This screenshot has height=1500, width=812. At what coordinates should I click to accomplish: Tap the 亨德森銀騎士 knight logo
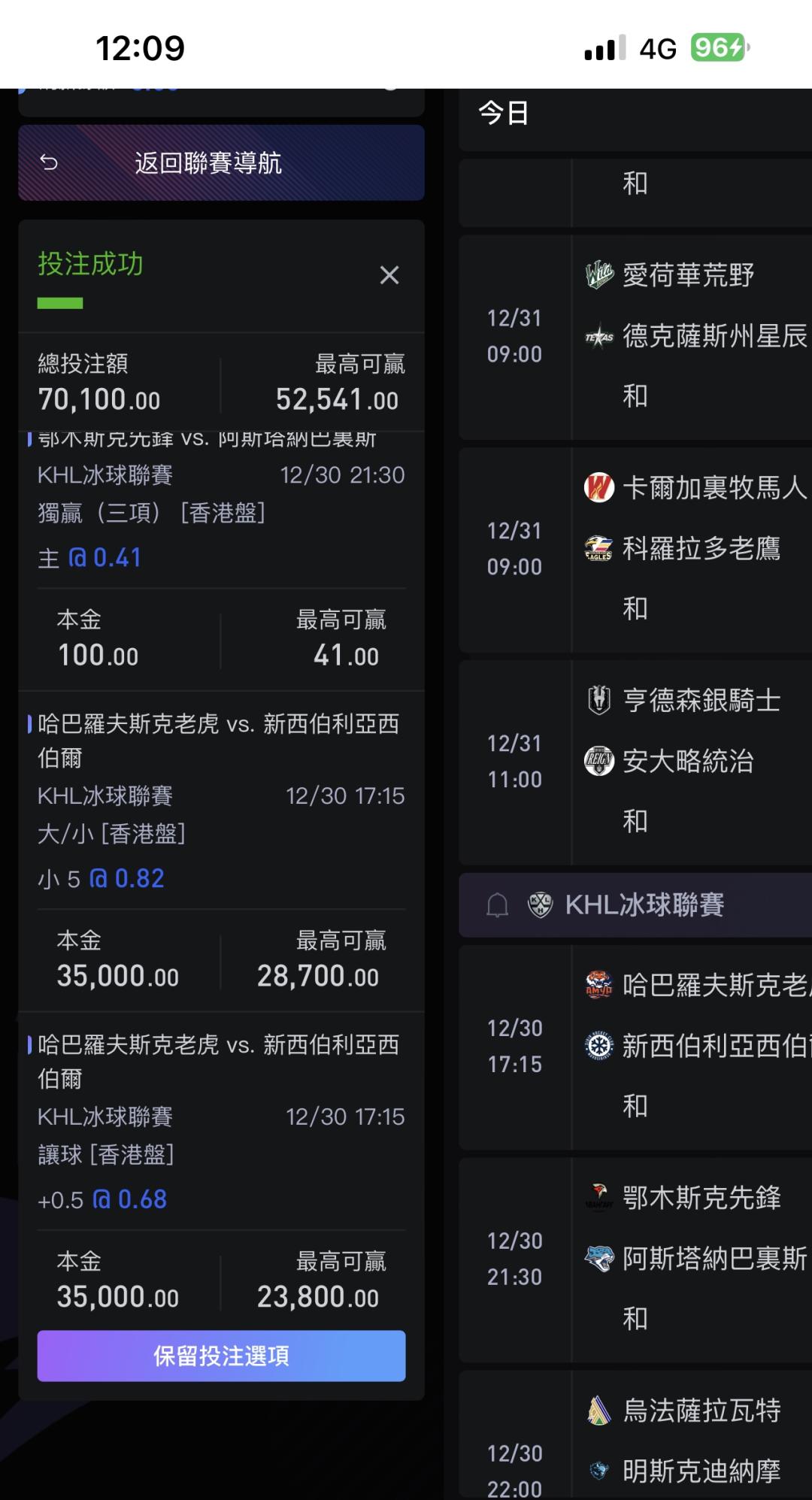599,701
